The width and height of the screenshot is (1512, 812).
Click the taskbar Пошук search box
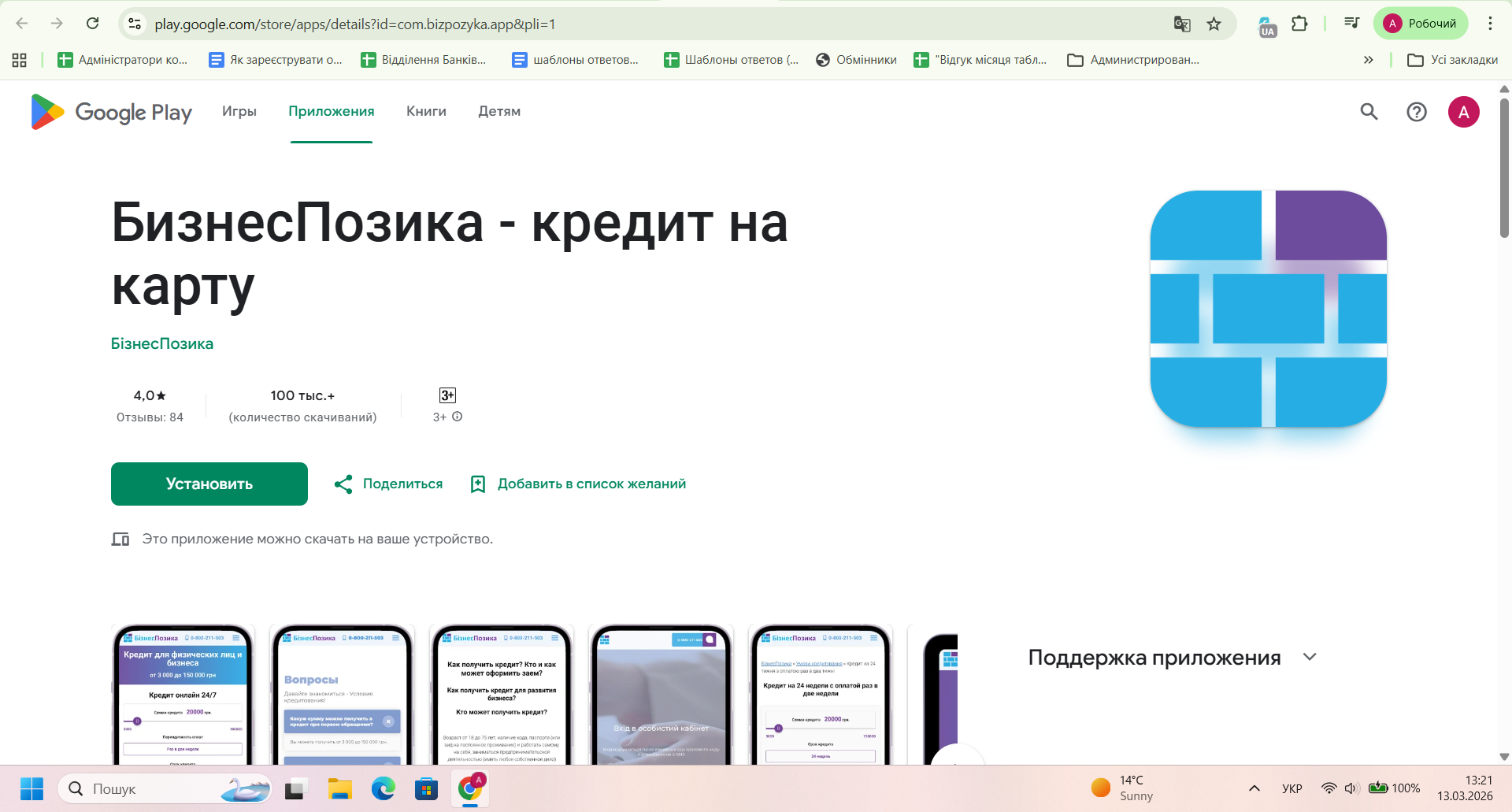(165, 788)
